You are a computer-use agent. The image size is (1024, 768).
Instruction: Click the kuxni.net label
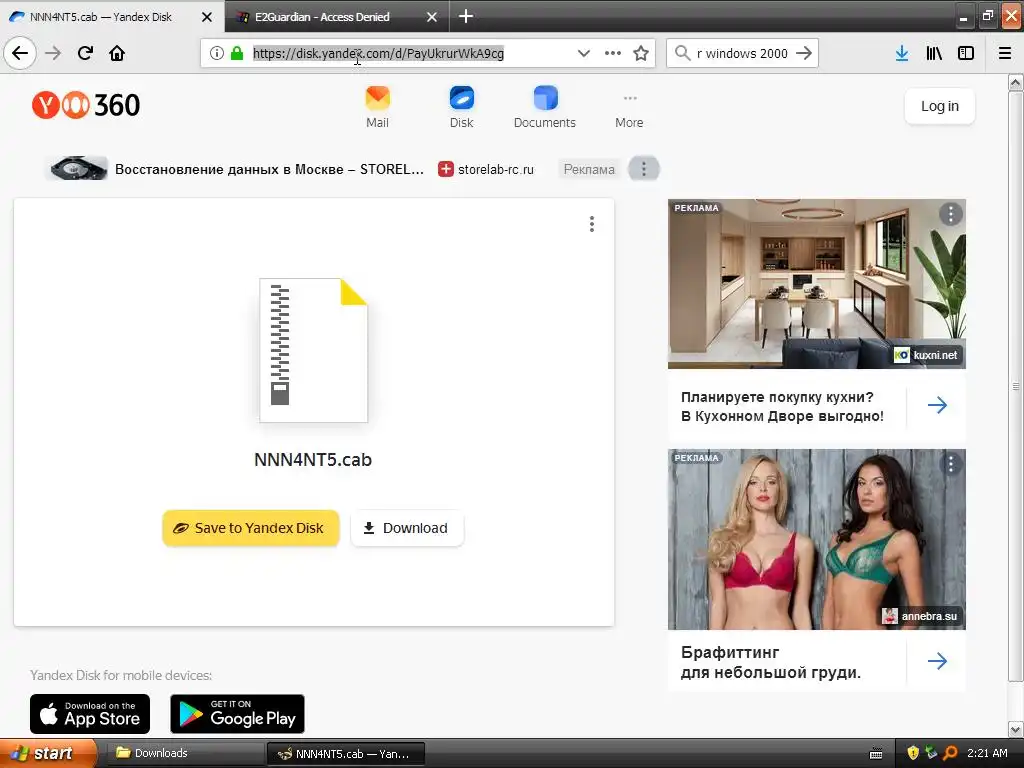927,355
